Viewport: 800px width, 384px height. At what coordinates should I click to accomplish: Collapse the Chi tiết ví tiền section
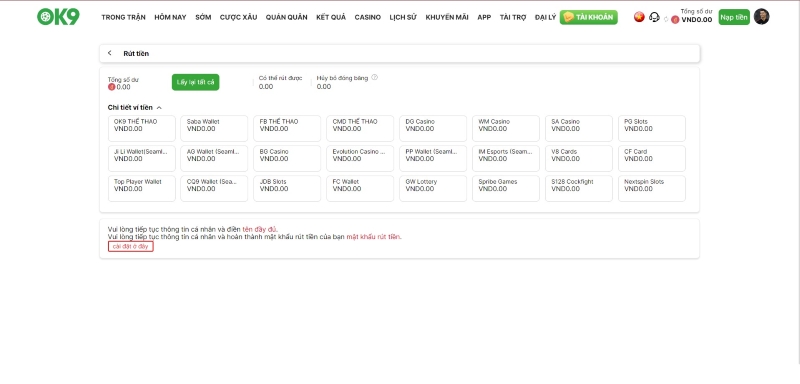pyautogui.click(x=159, y=108)
